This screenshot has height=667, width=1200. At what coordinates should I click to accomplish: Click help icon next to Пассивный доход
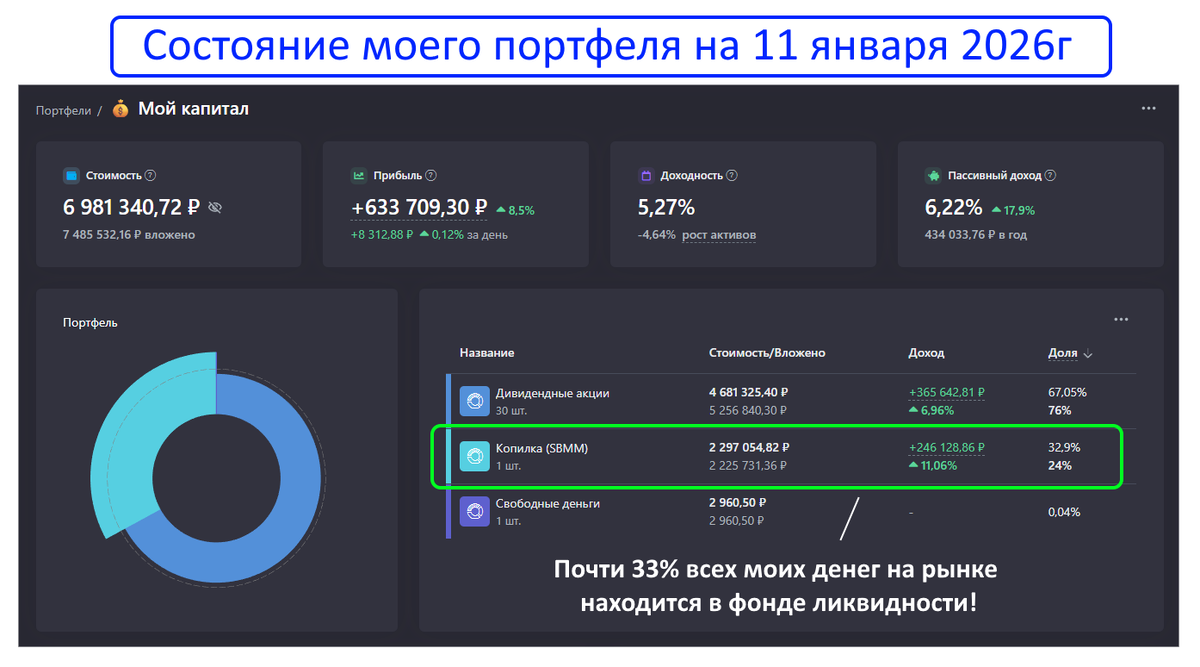click(x=1050, y=175)
